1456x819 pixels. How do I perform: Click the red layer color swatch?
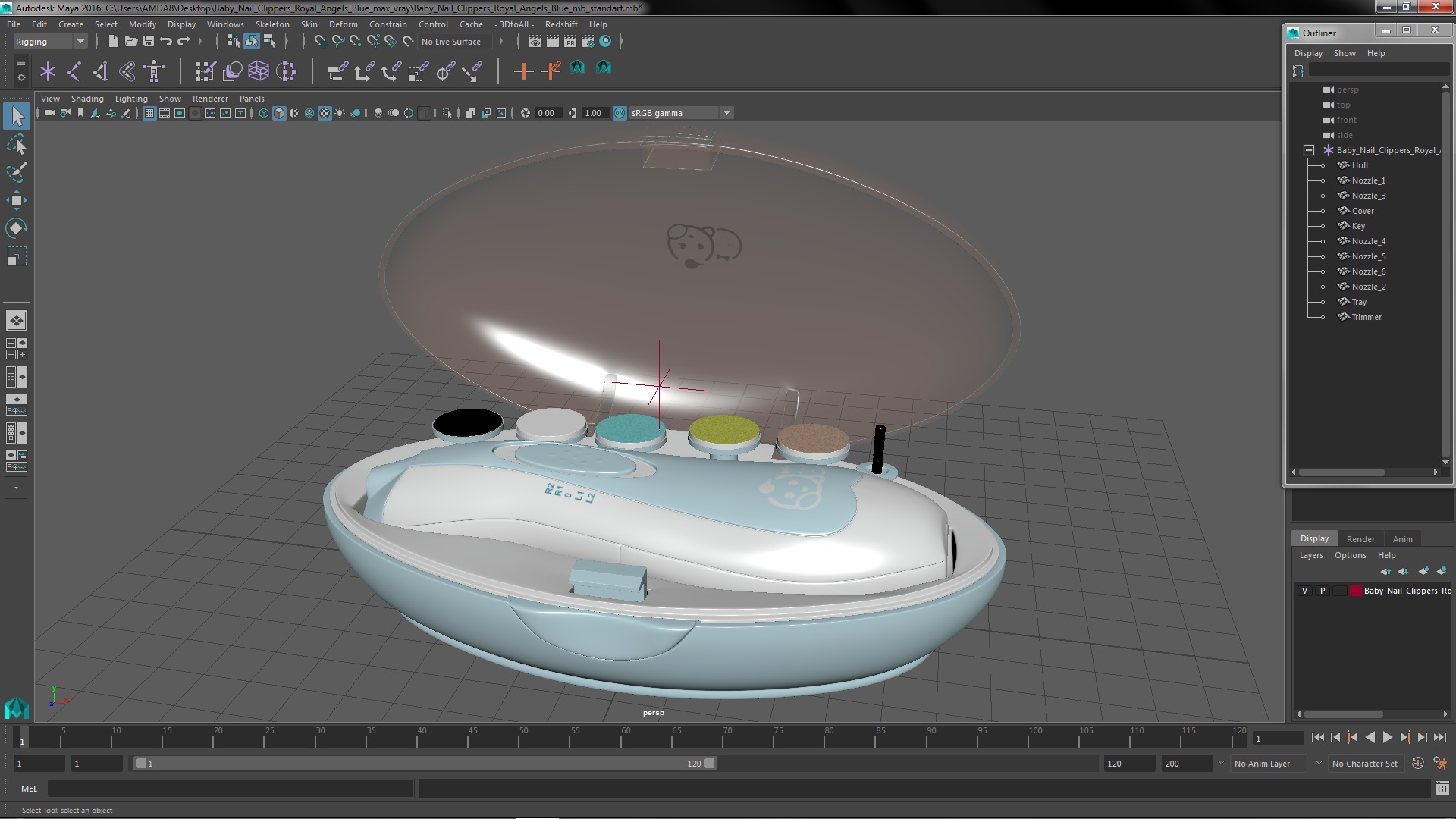1355,591
